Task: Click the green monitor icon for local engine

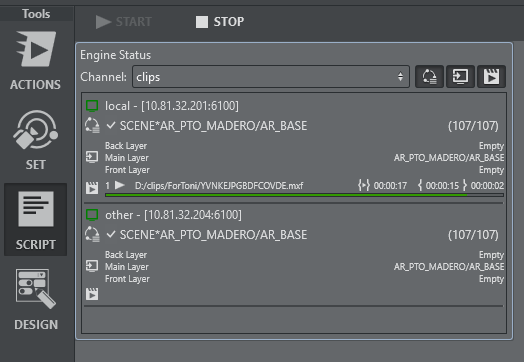Action: pos(92,106)
